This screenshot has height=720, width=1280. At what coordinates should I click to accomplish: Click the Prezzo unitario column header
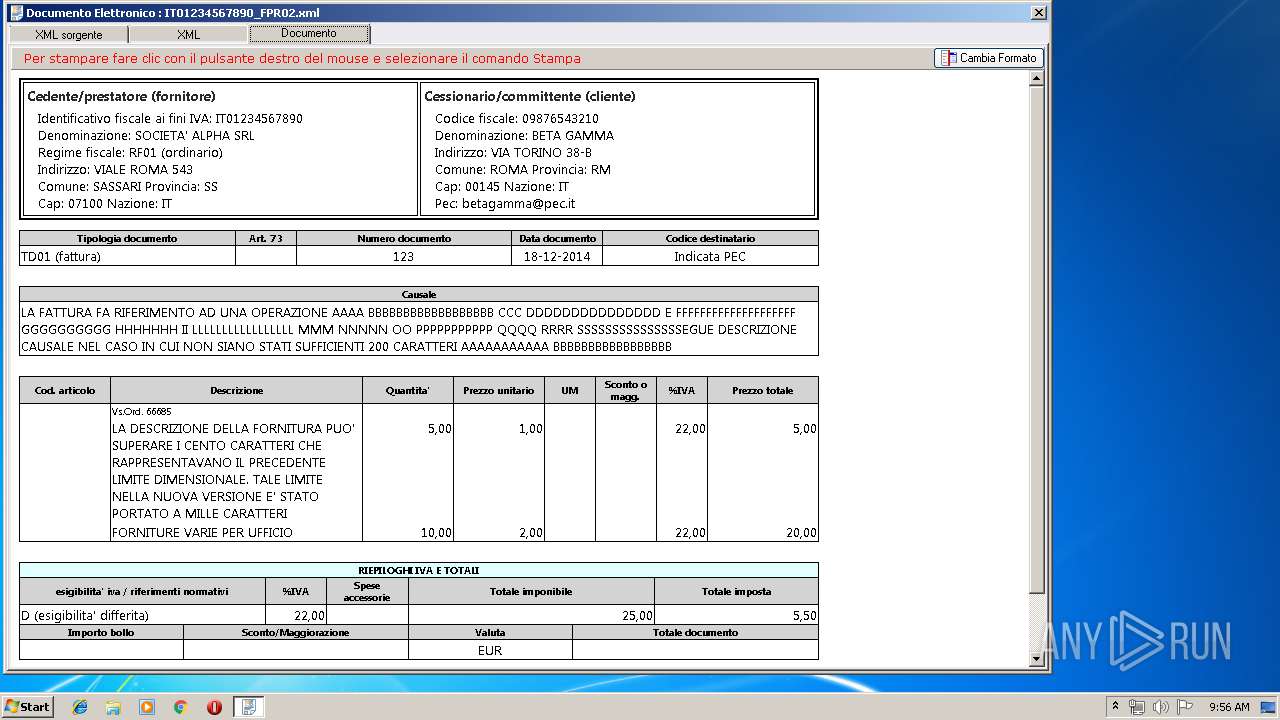[x=499, y=391]
